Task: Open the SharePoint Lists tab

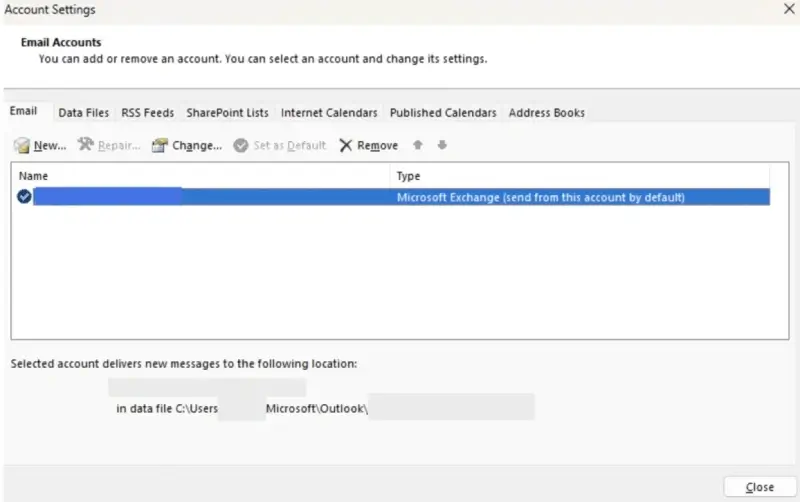Action: coord(227,113)
